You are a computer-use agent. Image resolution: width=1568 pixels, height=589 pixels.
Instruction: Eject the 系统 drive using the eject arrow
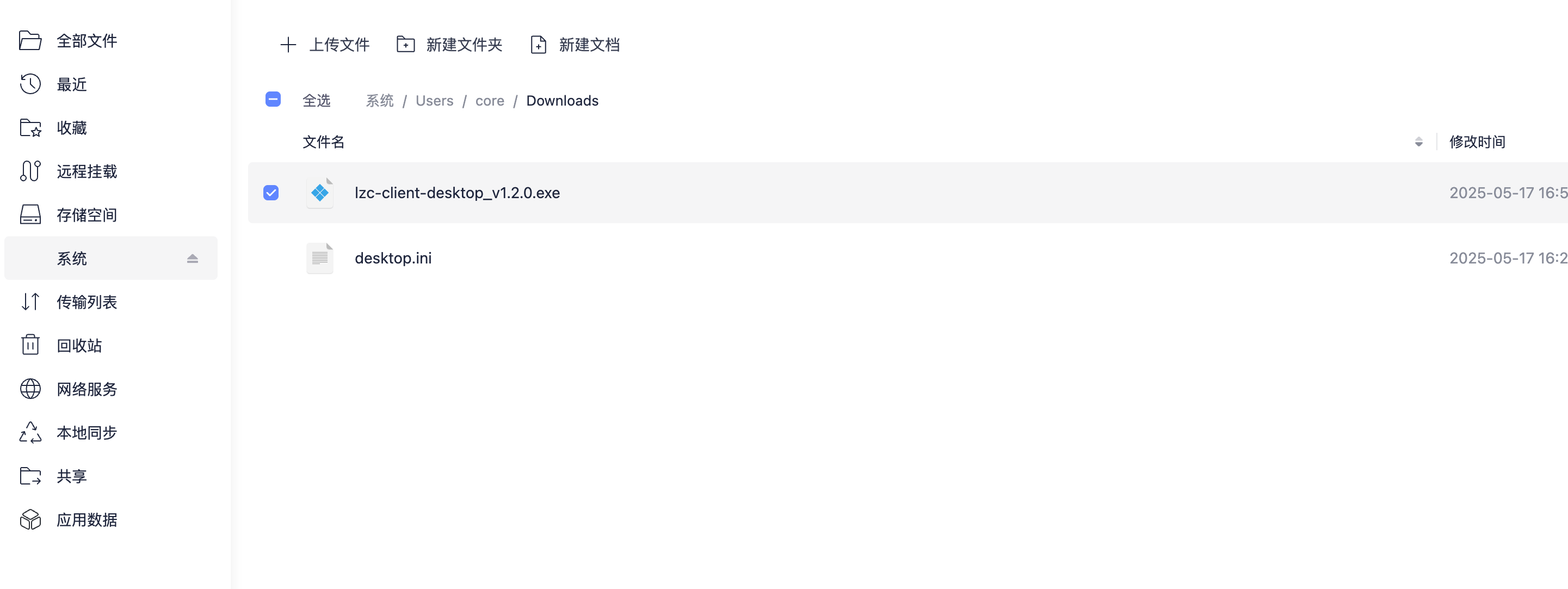(193, 258)
